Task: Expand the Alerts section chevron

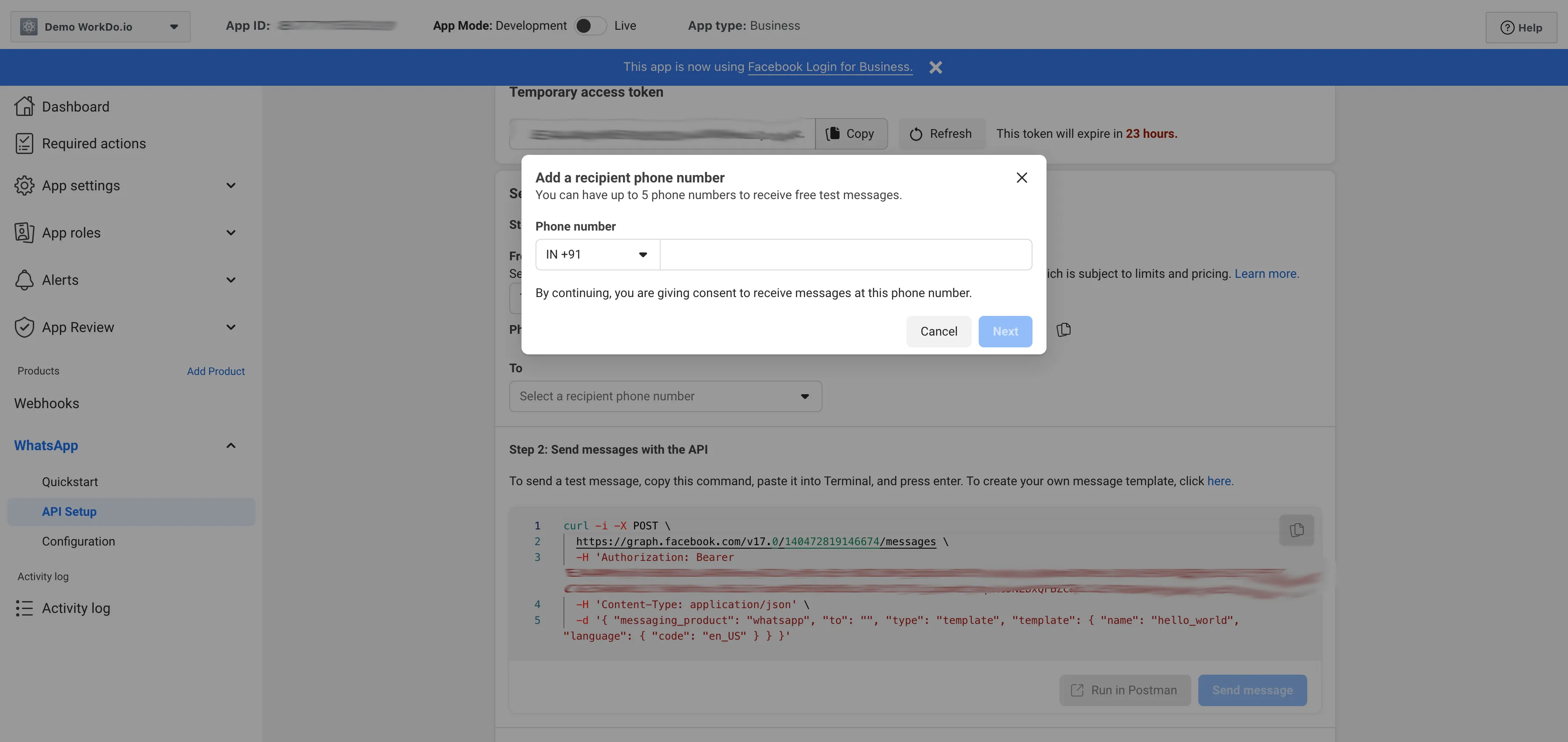Action: tap(231, 280)
